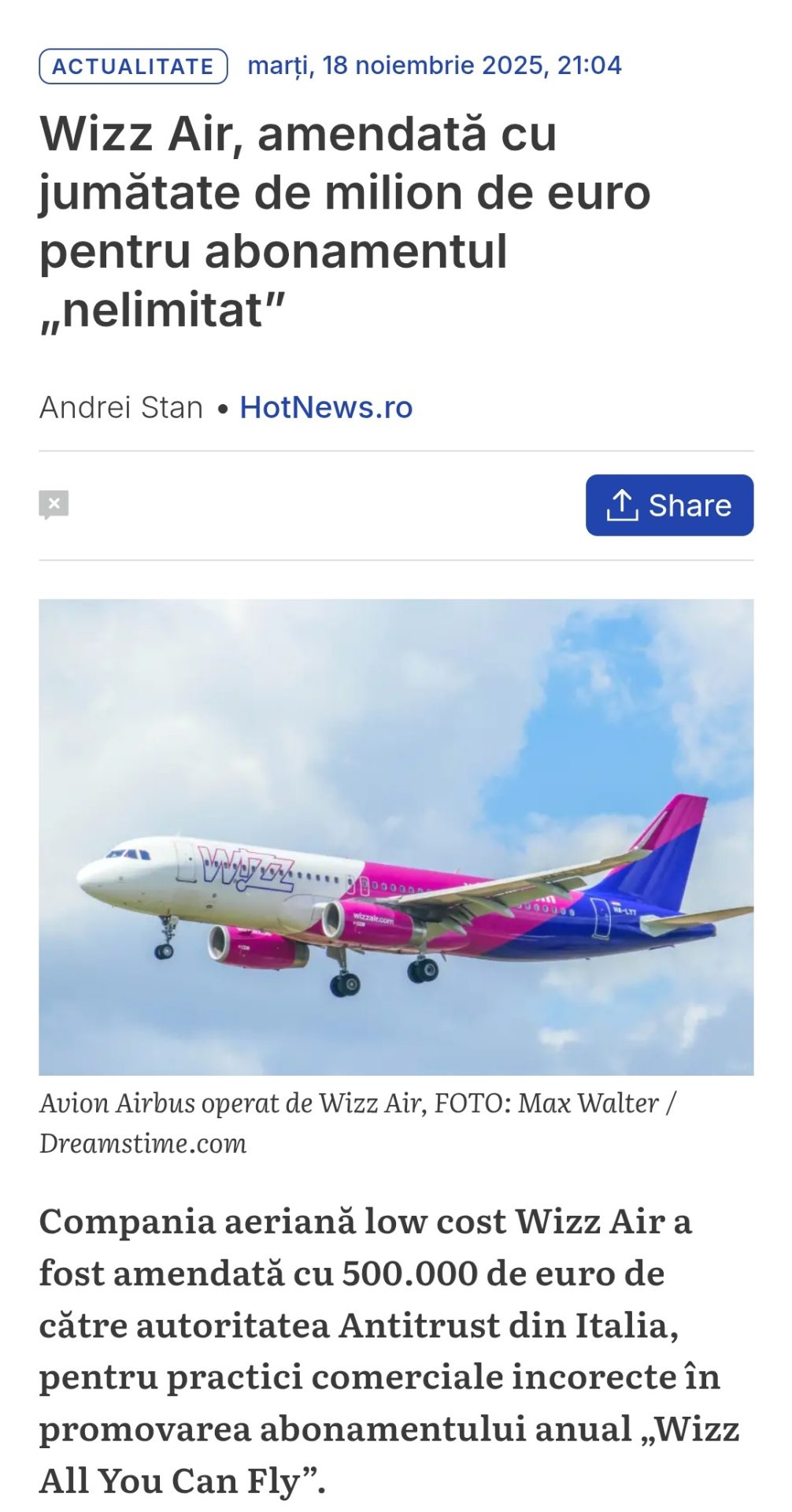Open author Andrei Stan's profile
This screenshot has height=1512, width=792.
coord(121,407)
